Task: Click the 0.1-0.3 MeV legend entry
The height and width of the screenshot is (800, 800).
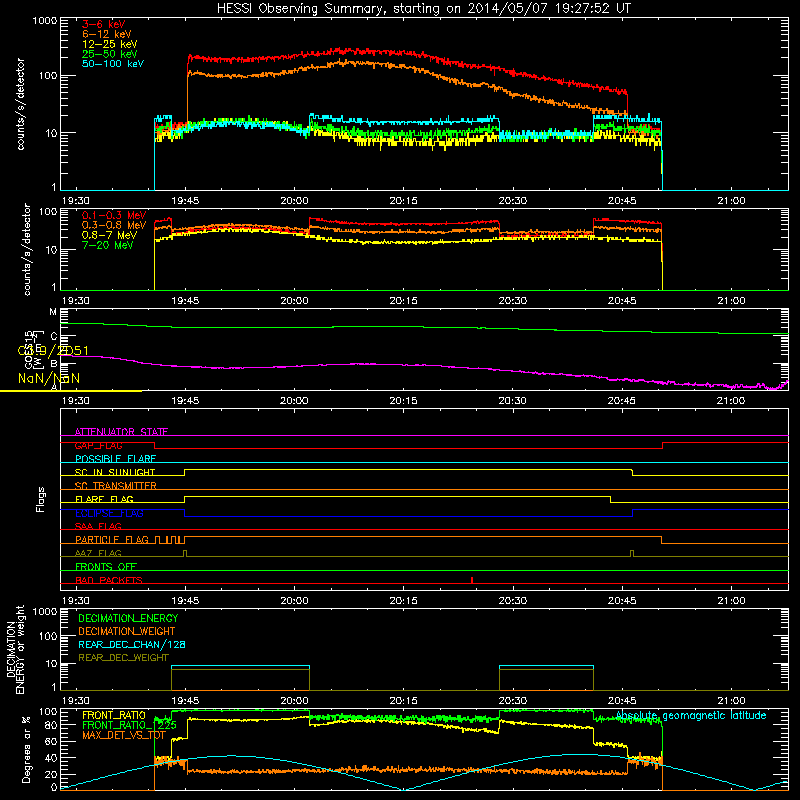Action: click(x=114, y=215)
